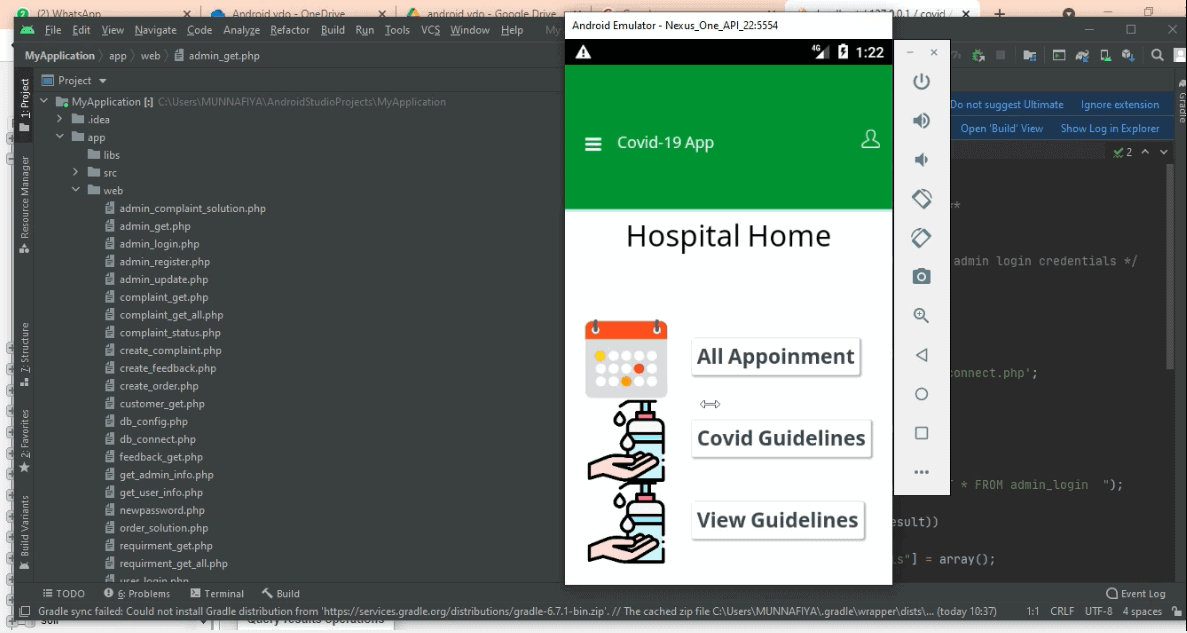Click the Ignore extension link
Image resolution: width=1187 pixels, height=633 pixels.
pos(1119,104)
